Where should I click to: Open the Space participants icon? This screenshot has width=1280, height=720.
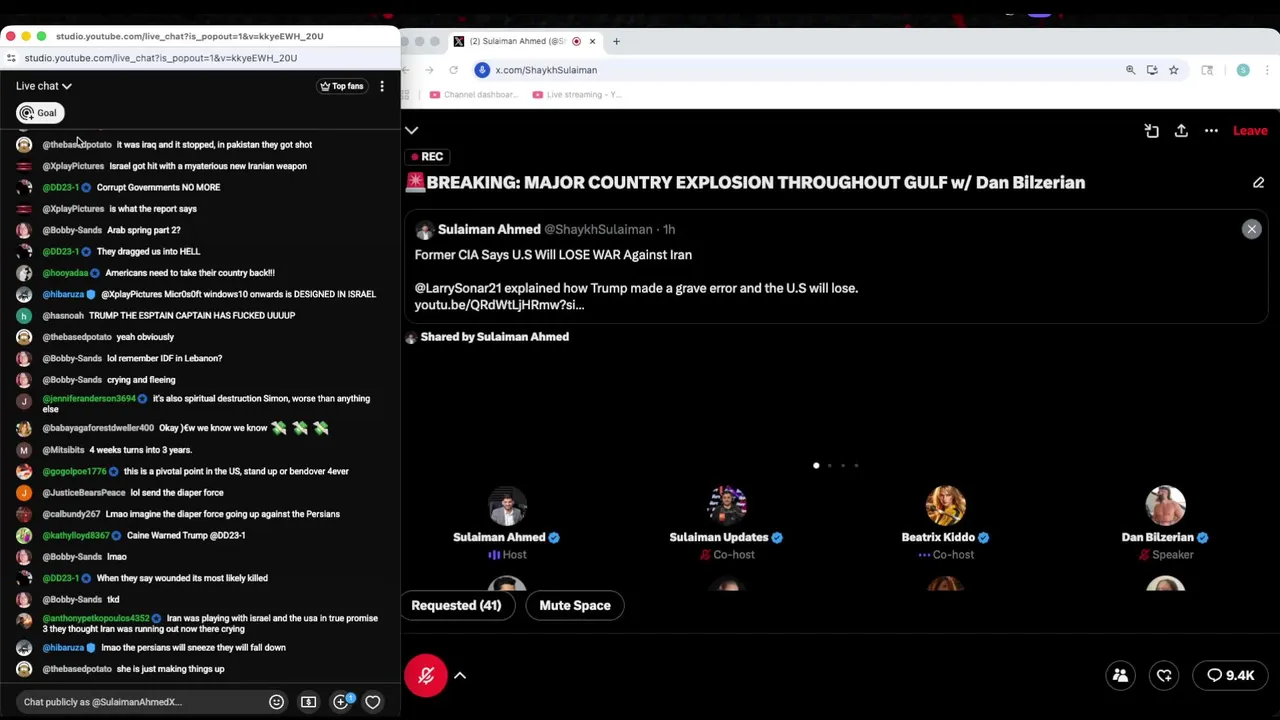[x=1120, y=676]
